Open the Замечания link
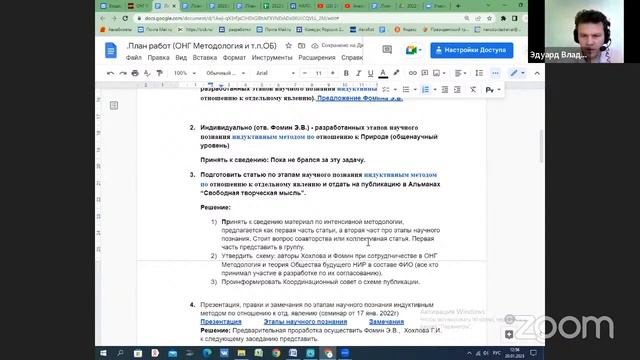The image size is (640, 360). click(x=386, y=322)
